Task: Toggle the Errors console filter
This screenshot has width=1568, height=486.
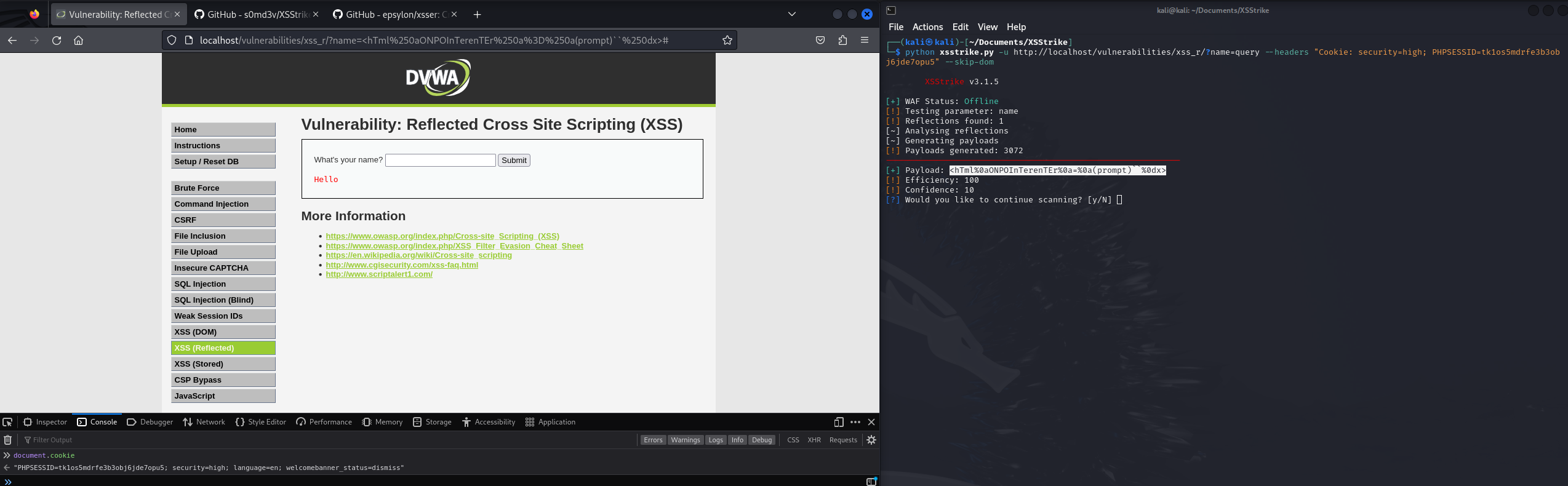Action: point(653,440)
